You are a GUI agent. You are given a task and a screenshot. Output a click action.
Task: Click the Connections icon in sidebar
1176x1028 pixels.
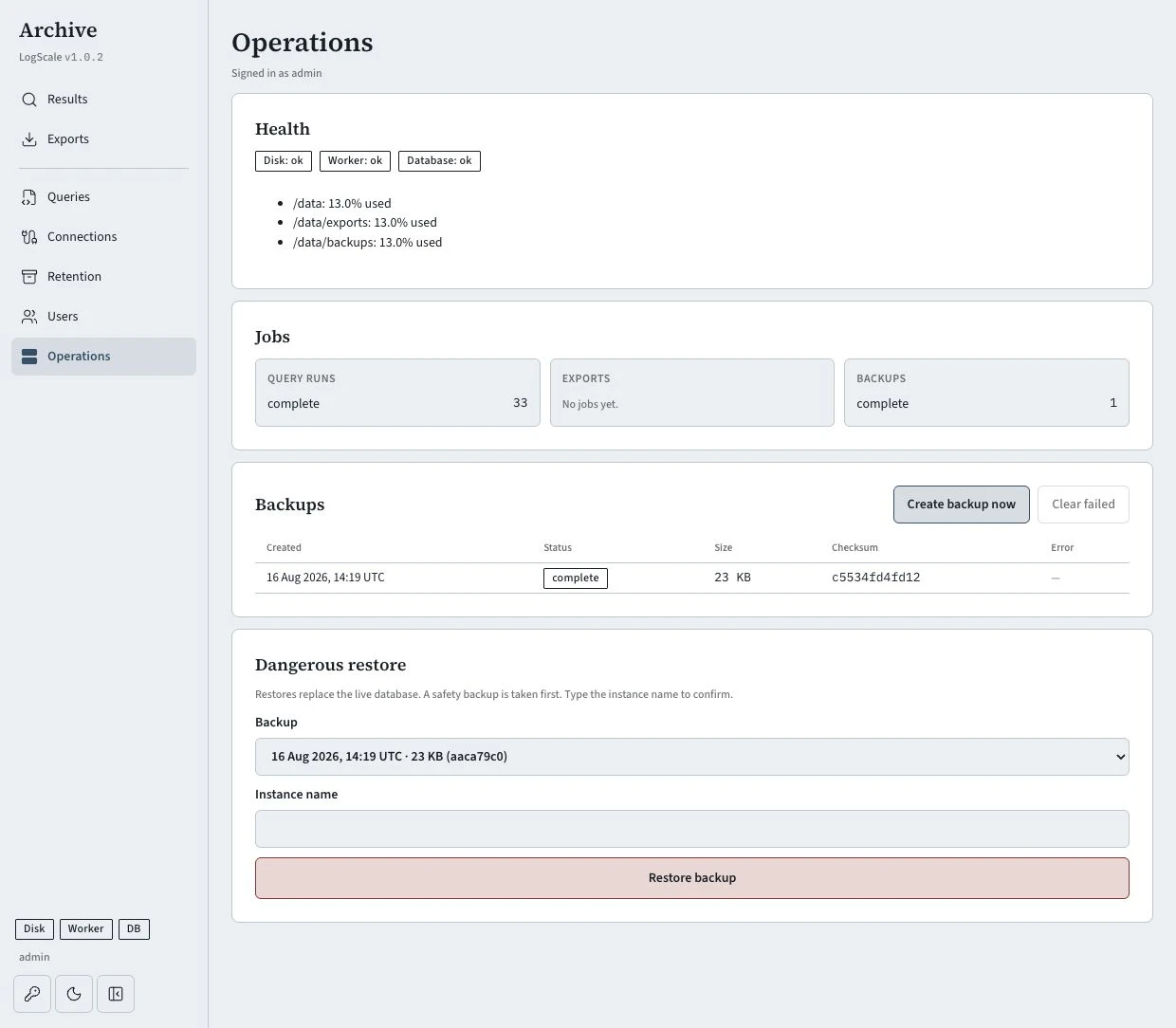29,237
